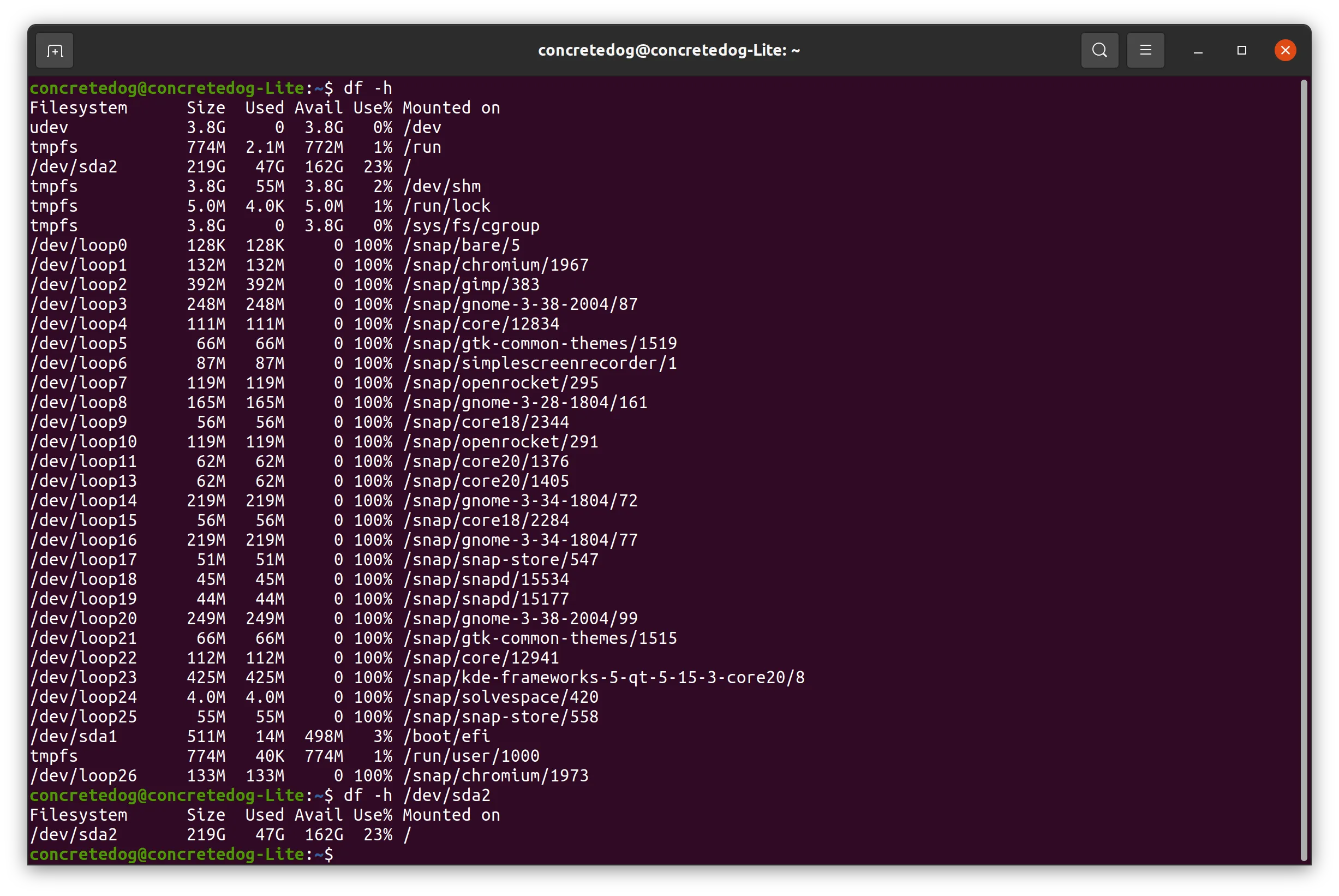Click the terminal vertical scrollbar

tap(1304, 469)
